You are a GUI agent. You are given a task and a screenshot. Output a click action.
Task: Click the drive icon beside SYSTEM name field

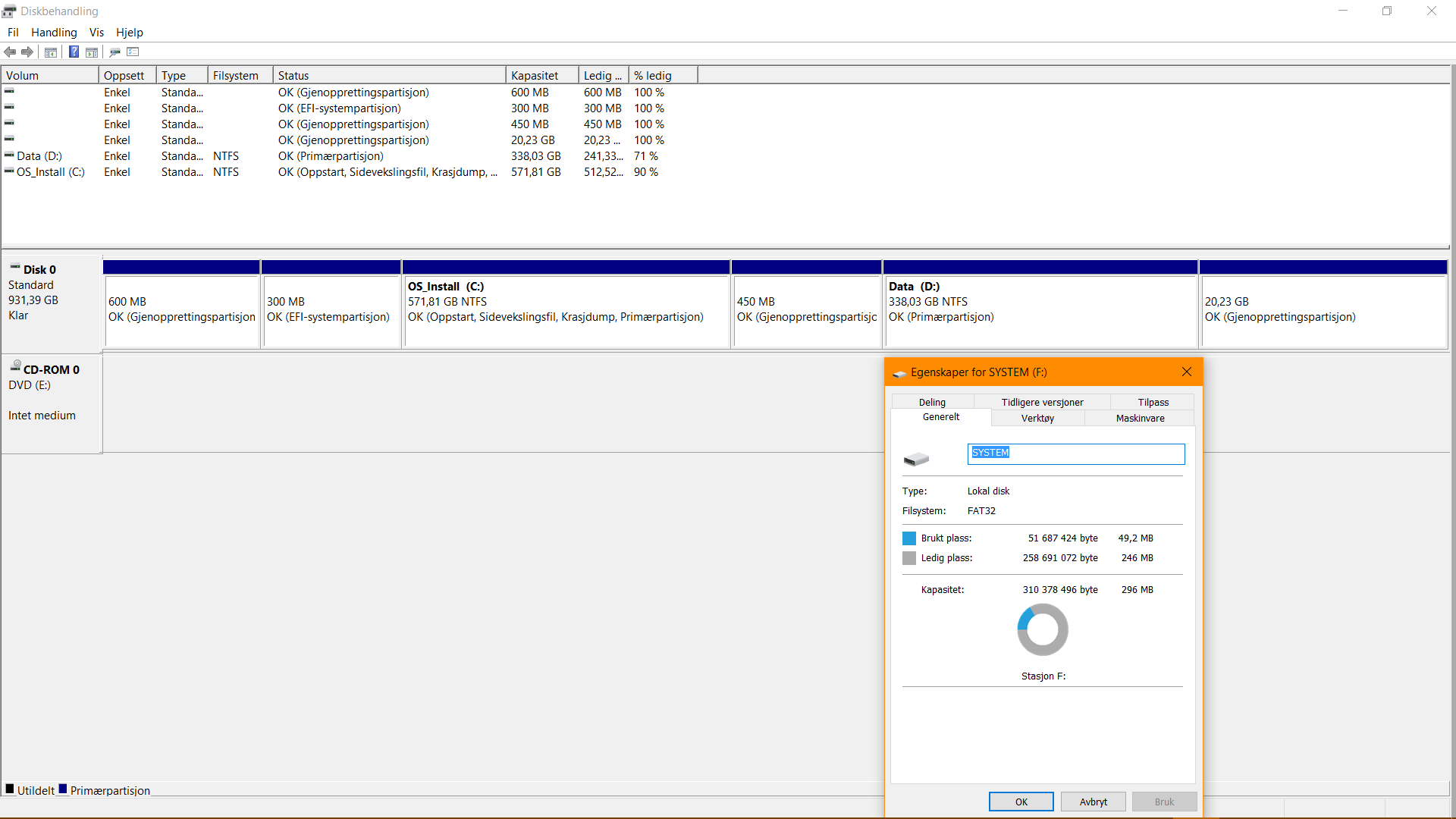(x=916, y=459)
